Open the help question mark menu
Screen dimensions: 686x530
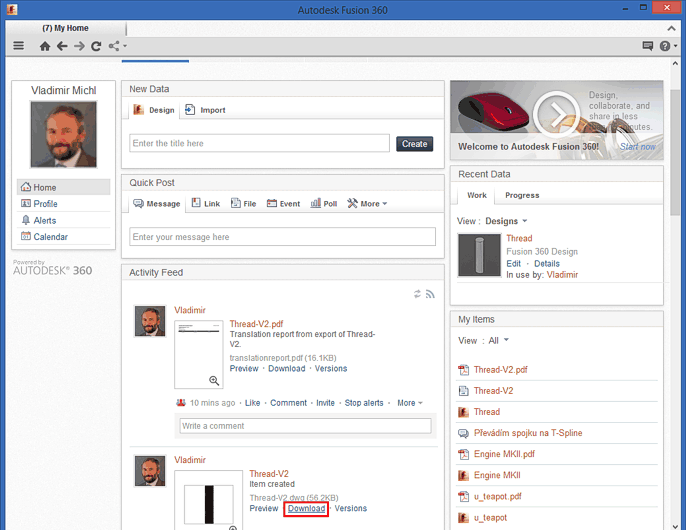[668, 46]
